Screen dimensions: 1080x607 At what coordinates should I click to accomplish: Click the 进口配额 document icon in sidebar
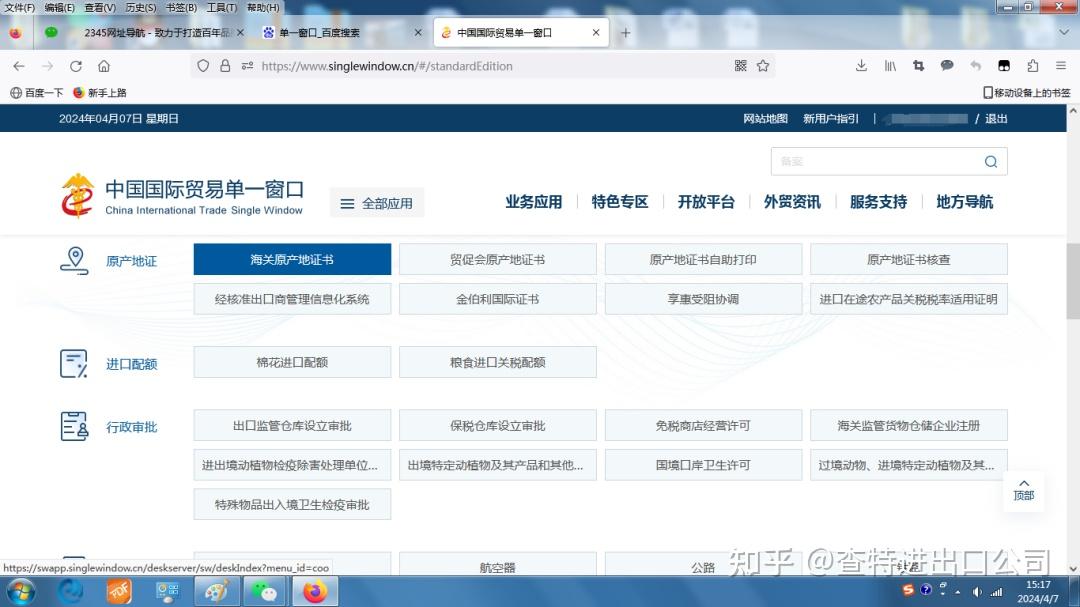coord(73,362)
